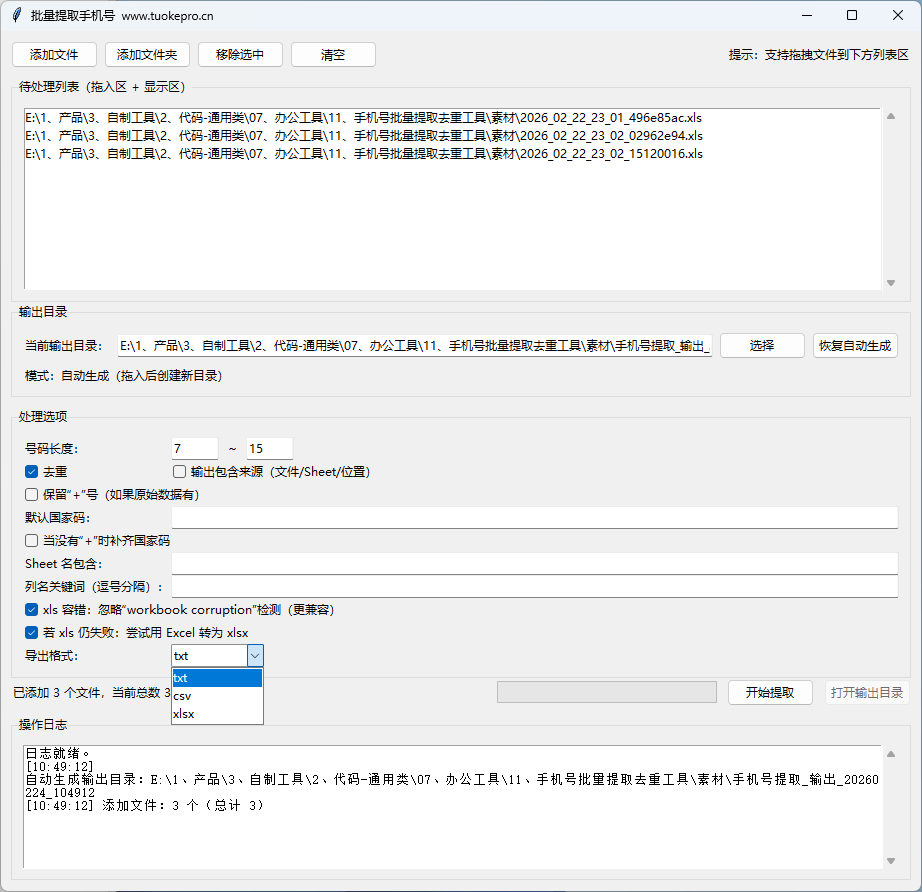The image size is (922, 892).
Task: Collapse the 导出格式 dropdown arrow
Action: (255, 656)
